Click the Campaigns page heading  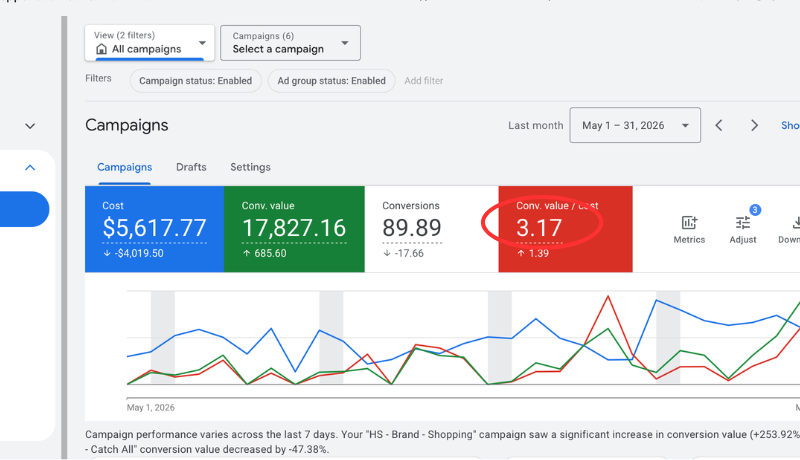(127, 125)
